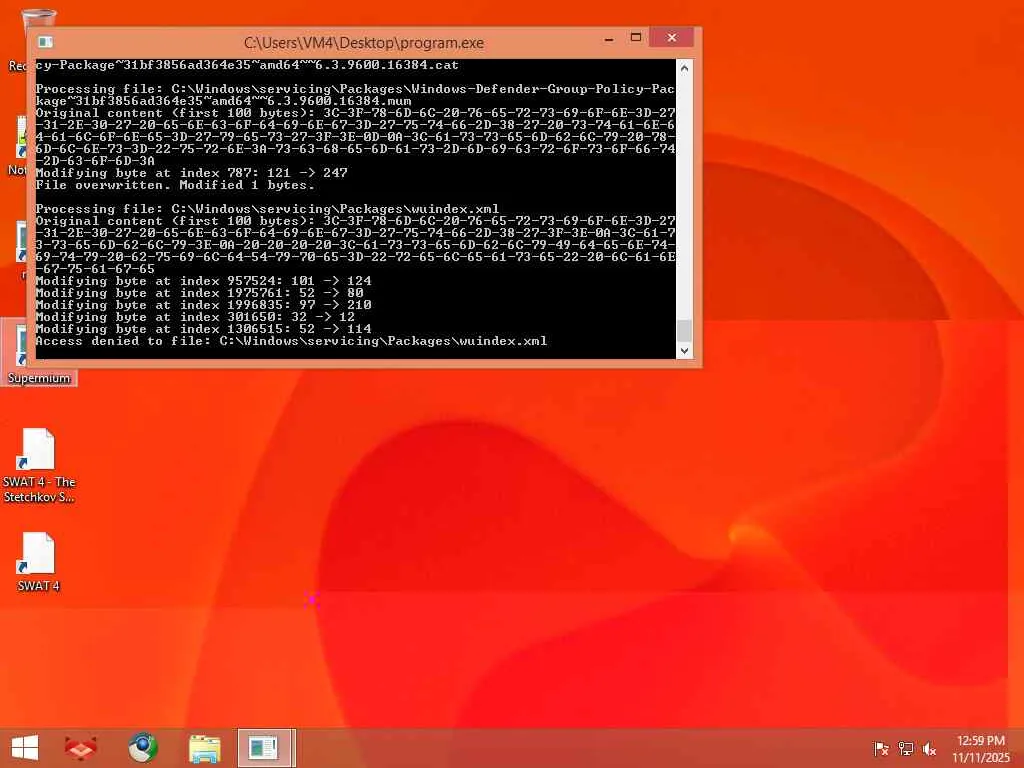
Task: Click the C:\Users\VM4\Desktop\program.exe title text
Action: pos(364,43)
